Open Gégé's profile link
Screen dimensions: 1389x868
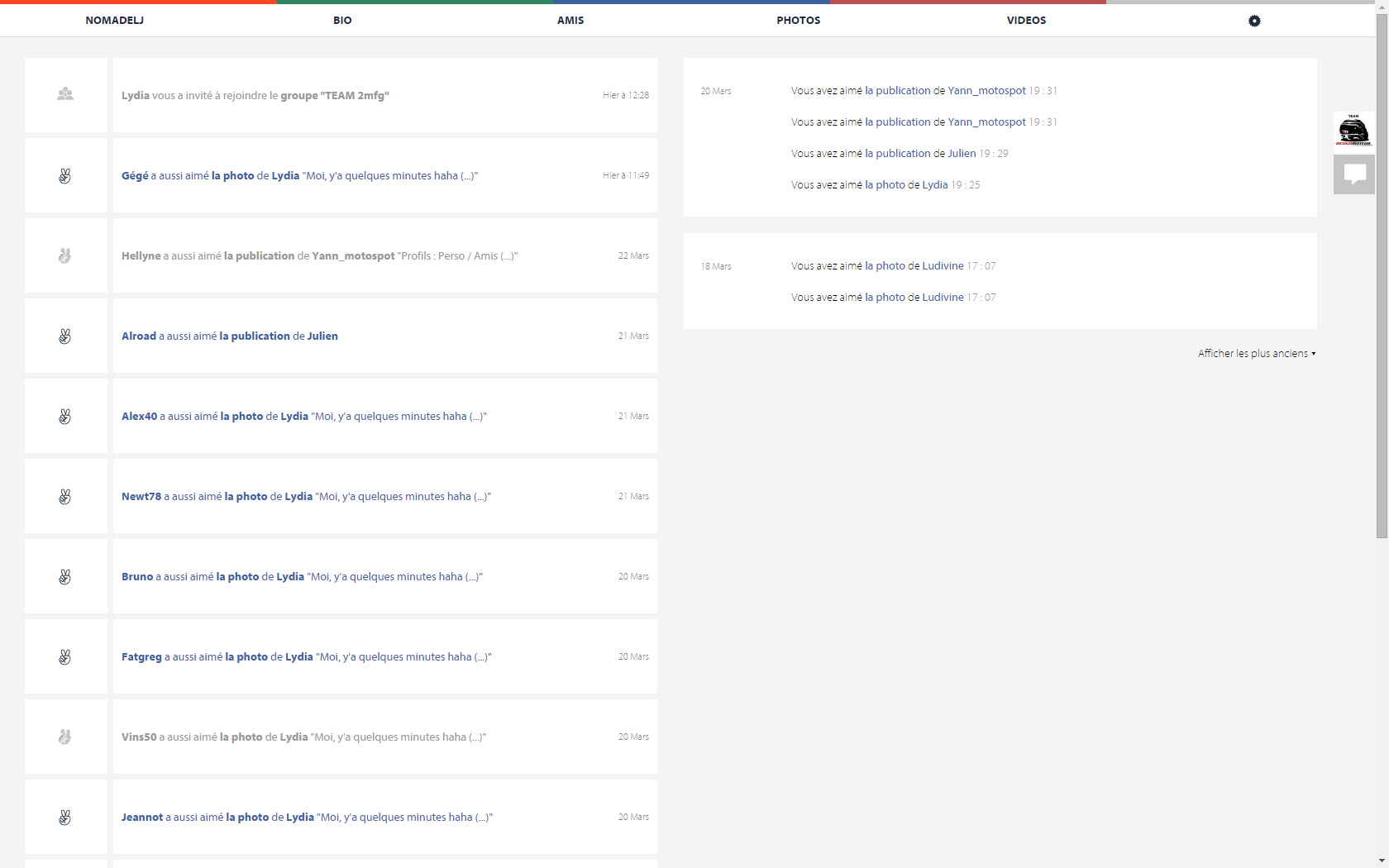tap(135, 175)
